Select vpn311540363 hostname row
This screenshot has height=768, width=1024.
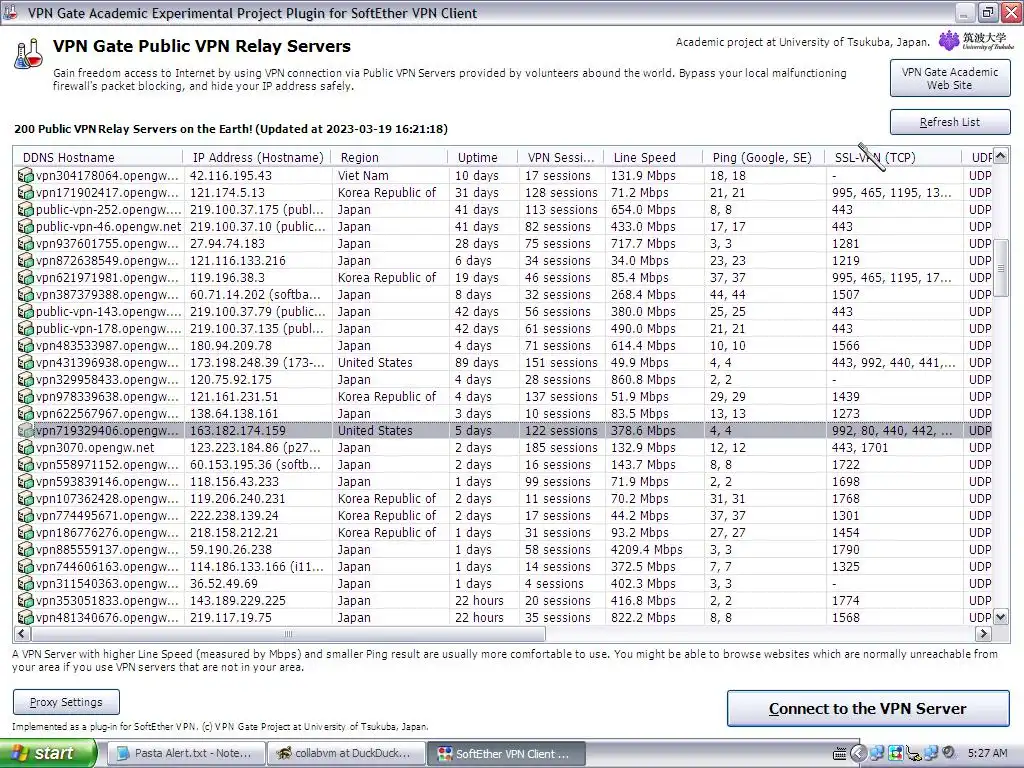(x=107, y=583)
